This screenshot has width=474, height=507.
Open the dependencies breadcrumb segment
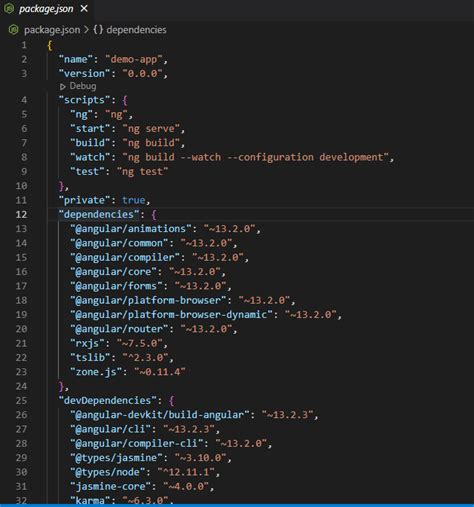(136, 30)
